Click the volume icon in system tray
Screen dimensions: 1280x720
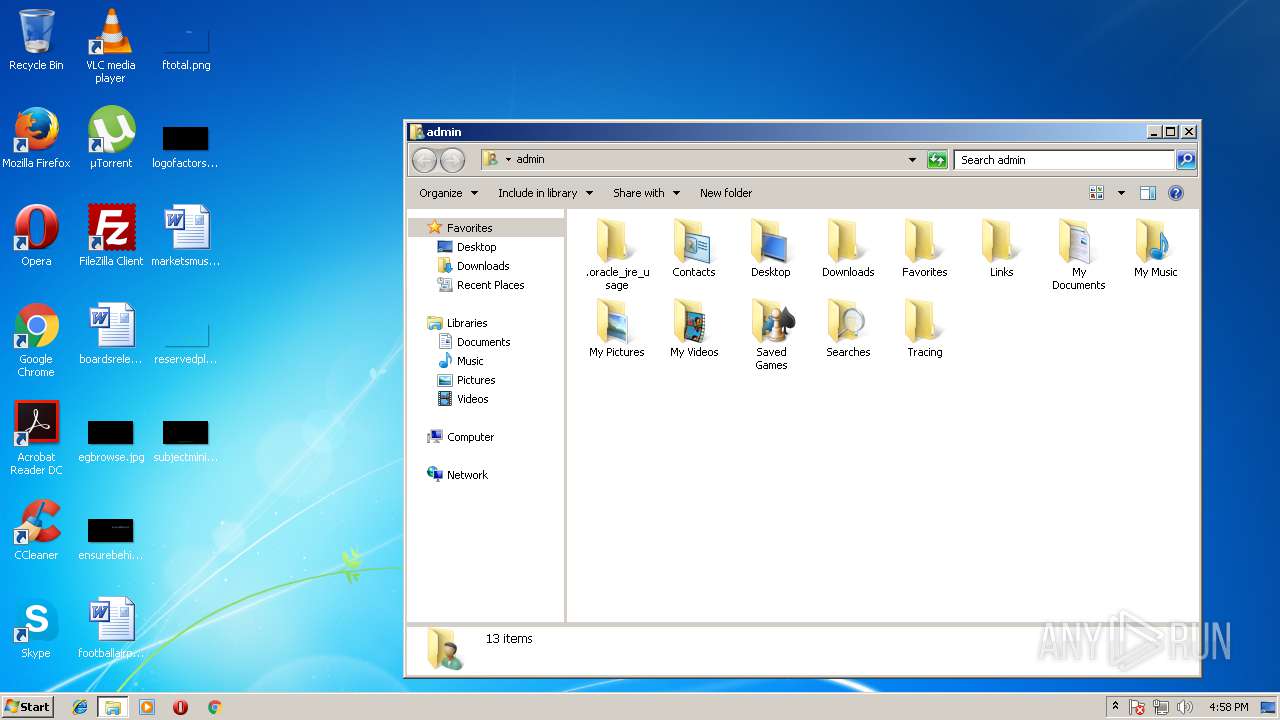click(x=1186, y=707)
